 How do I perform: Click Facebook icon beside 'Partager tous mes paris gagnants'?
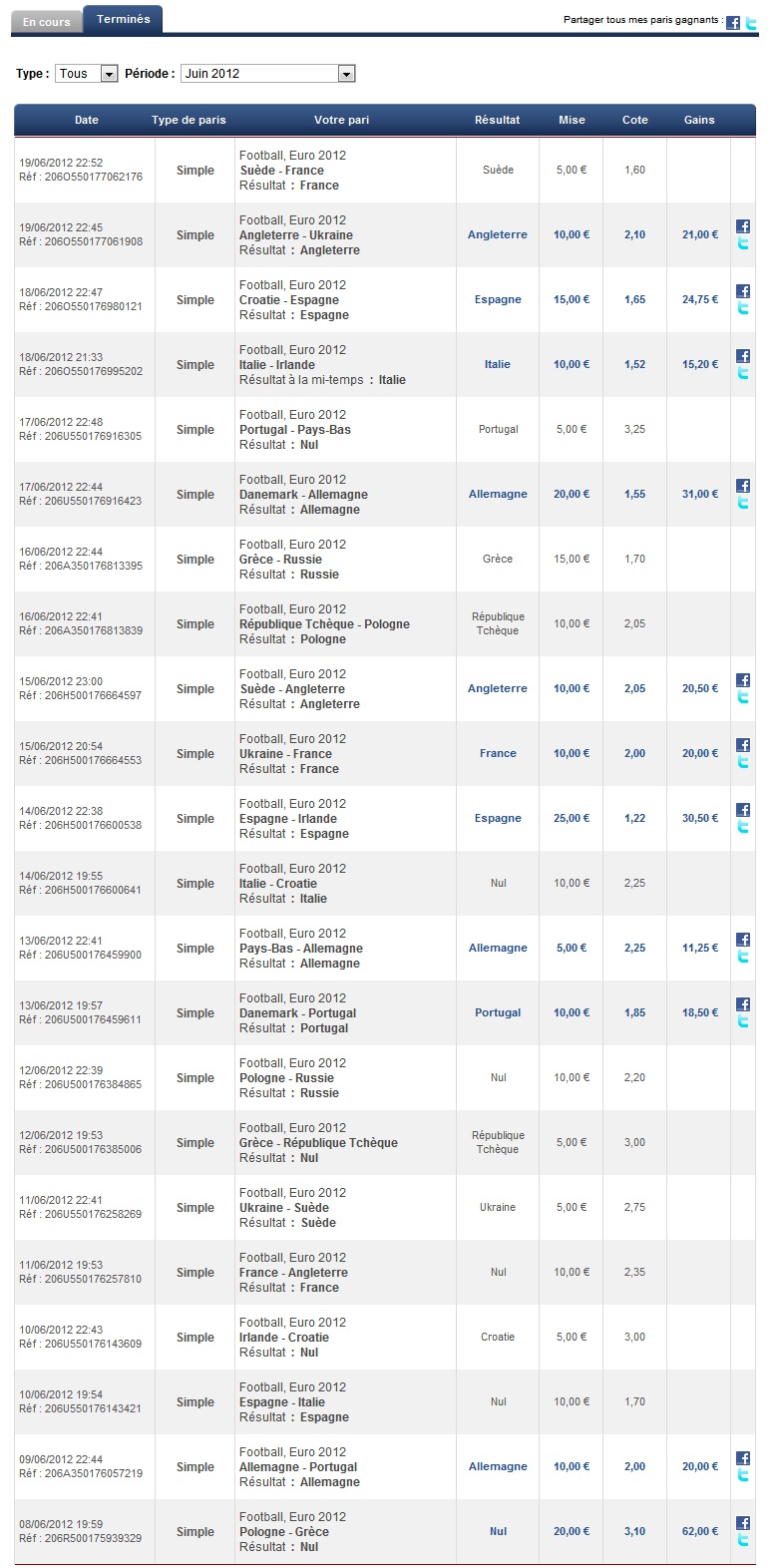click(x=733, y=23)
